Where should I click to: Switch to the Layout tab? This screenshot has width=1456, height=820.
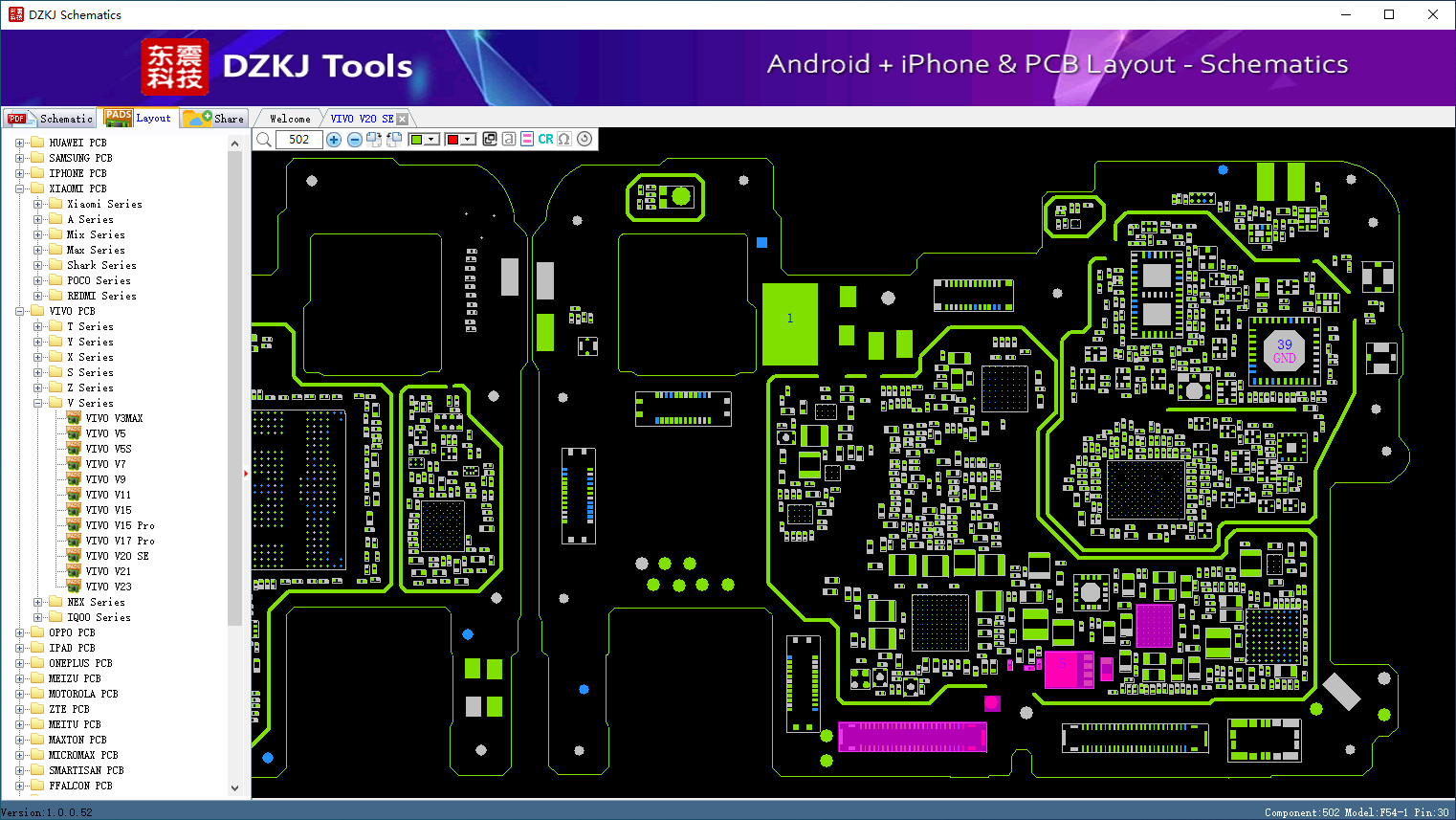point(139,118)
